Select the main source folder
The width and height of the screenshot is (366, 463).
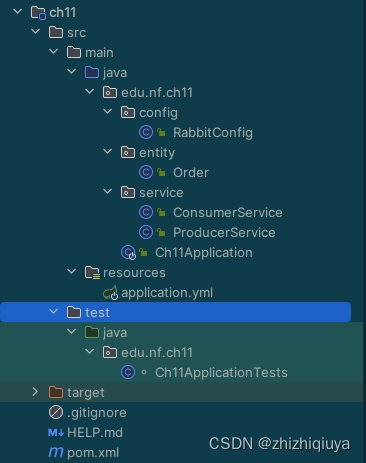99,53
